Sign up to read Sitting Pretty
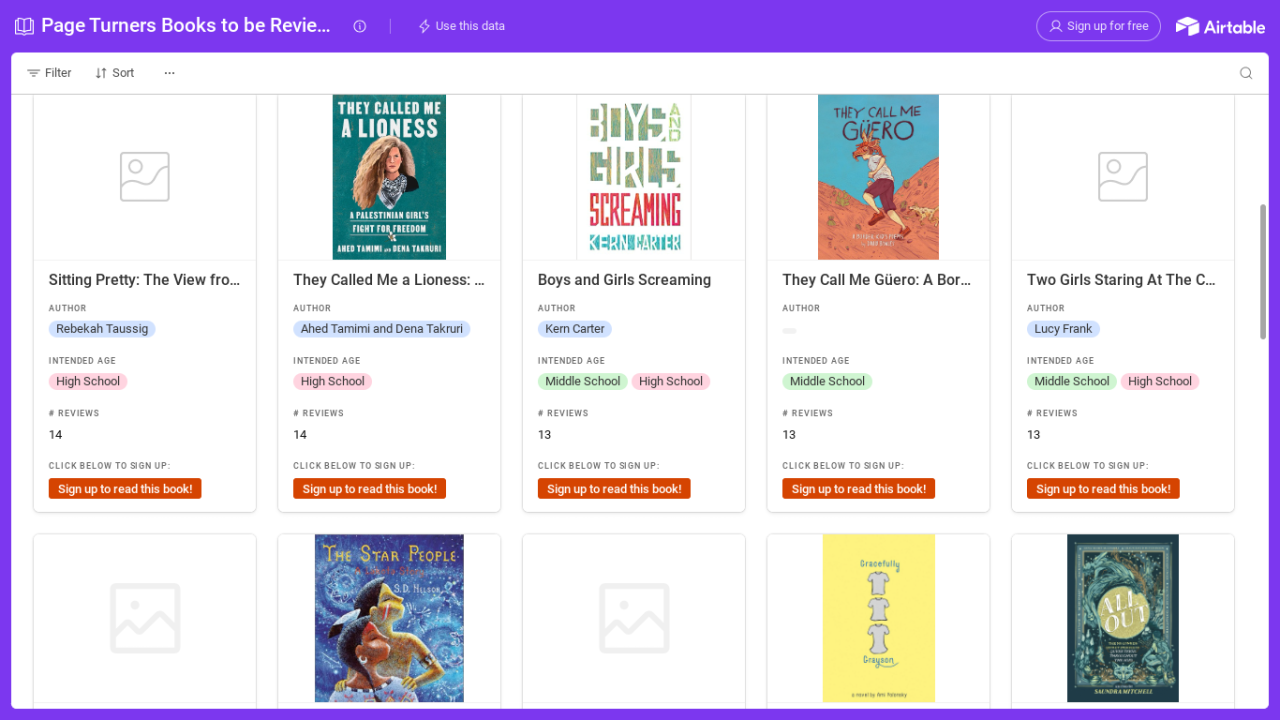1280x720 pixels. (x=125, y=489)
